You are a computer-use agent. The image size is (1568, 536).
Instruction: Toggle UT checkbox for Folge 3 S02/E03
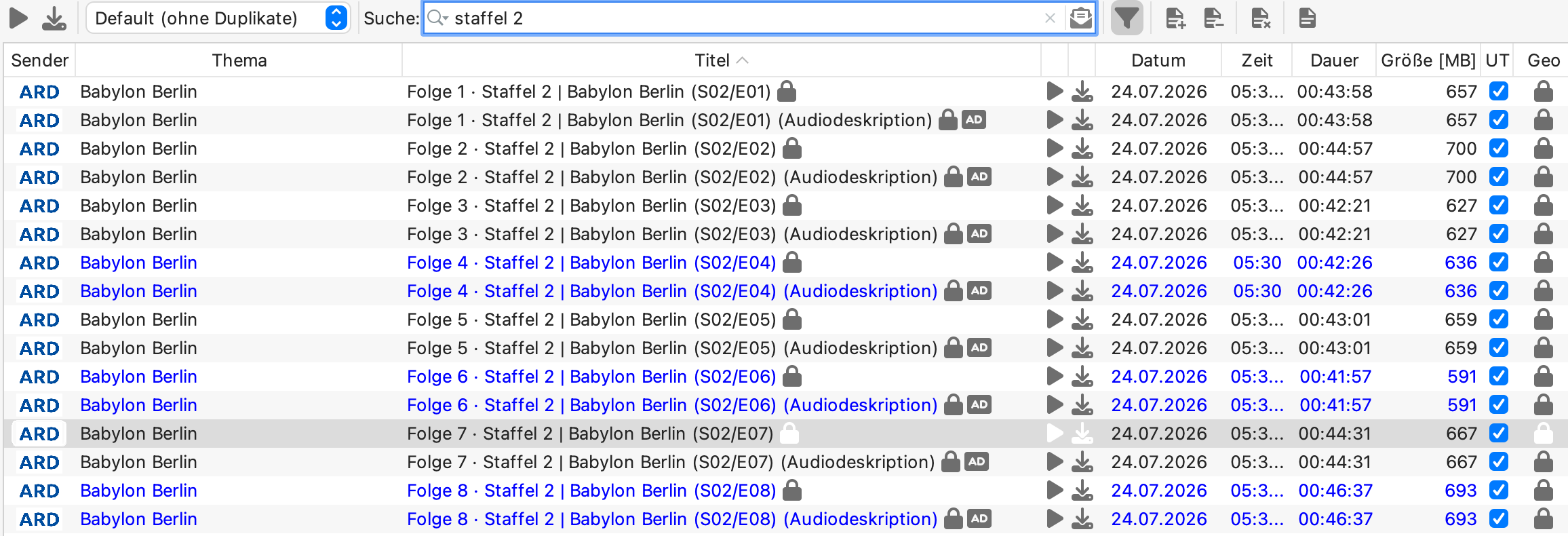point(1499,205)
